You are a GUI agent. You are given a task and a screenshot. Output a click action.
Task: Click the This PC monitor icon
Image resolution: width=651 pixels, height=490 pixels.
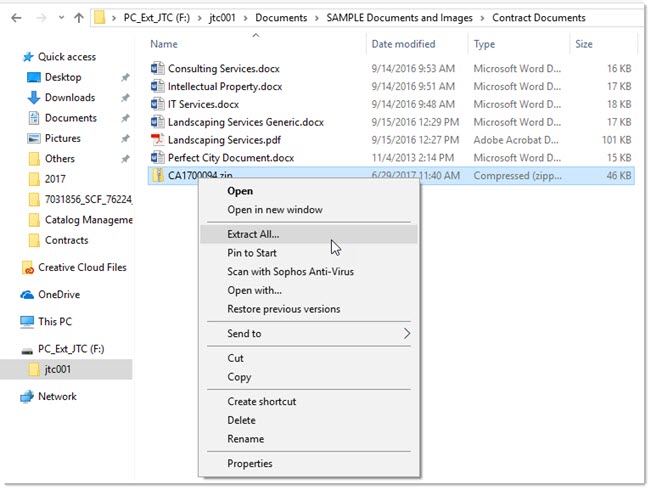pyautogui.click(x=27, y=322)
